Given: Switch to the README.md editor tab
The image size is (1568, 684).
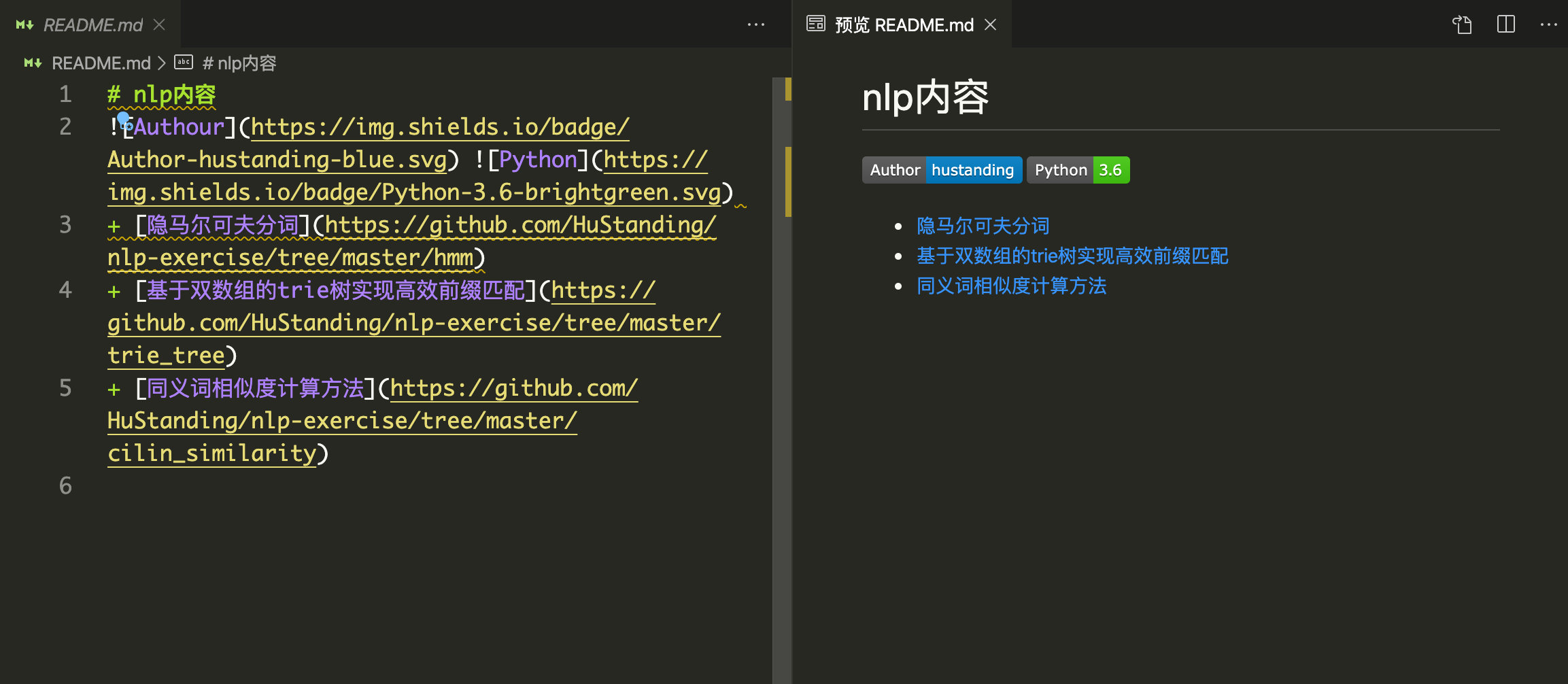Looking at the screenshot, I should 93,25.
